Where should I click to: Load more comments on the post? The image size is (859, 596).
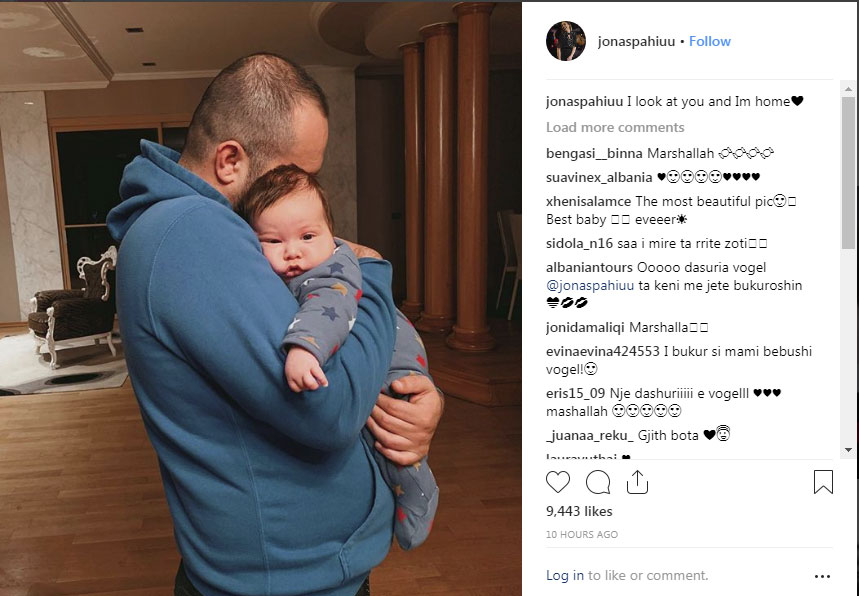pos(615,127)
